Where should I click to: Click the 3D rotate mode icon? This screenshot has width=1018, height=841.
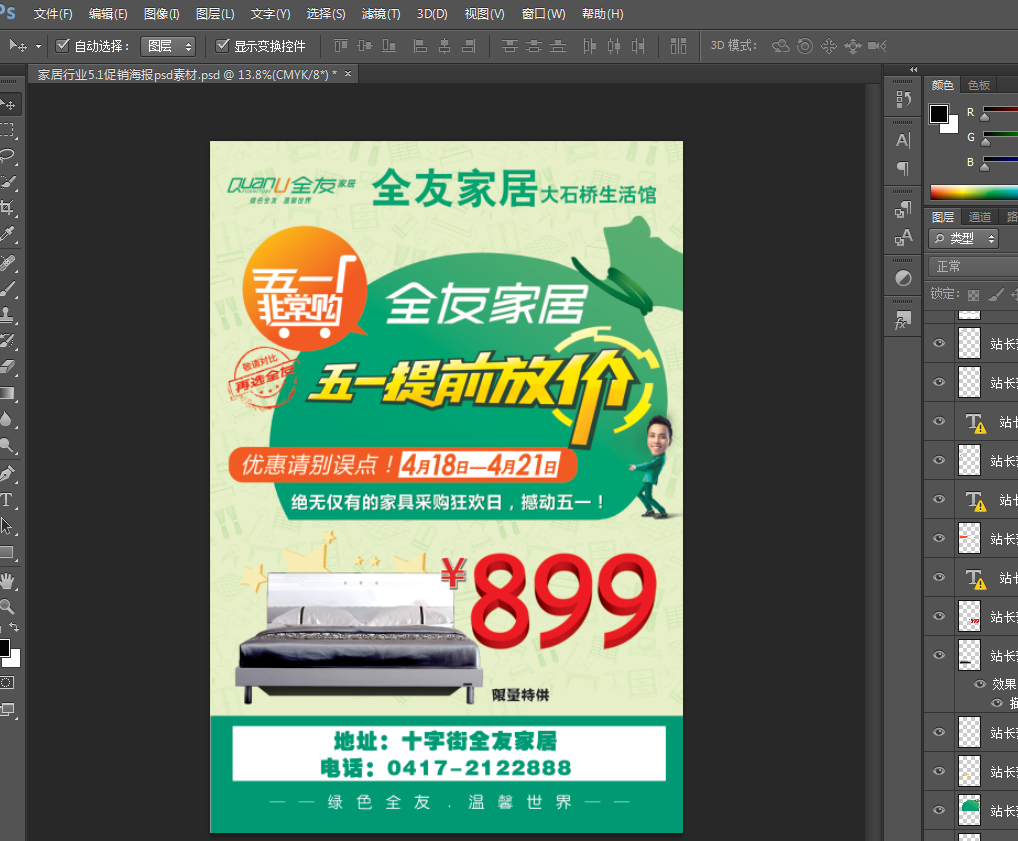click(x=780, y=45)
